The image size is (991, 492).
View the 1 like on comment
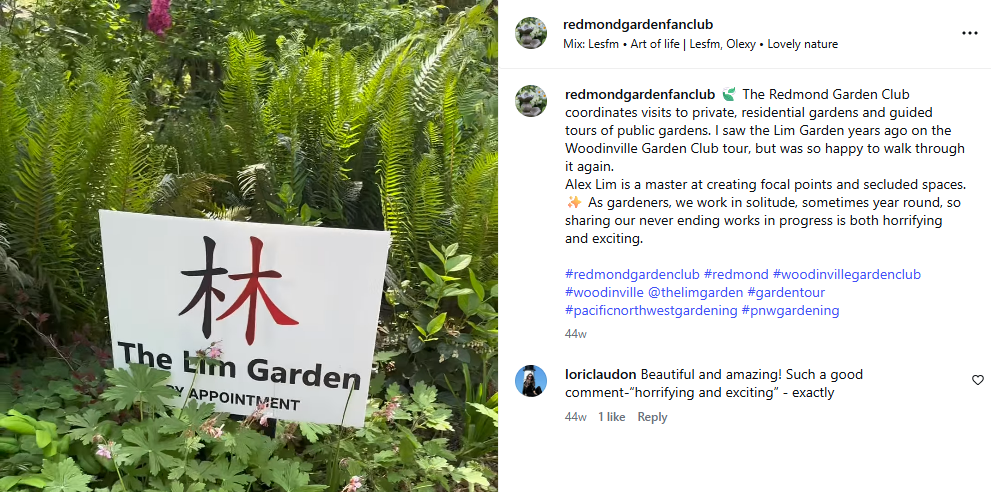(x=612, y=417)
